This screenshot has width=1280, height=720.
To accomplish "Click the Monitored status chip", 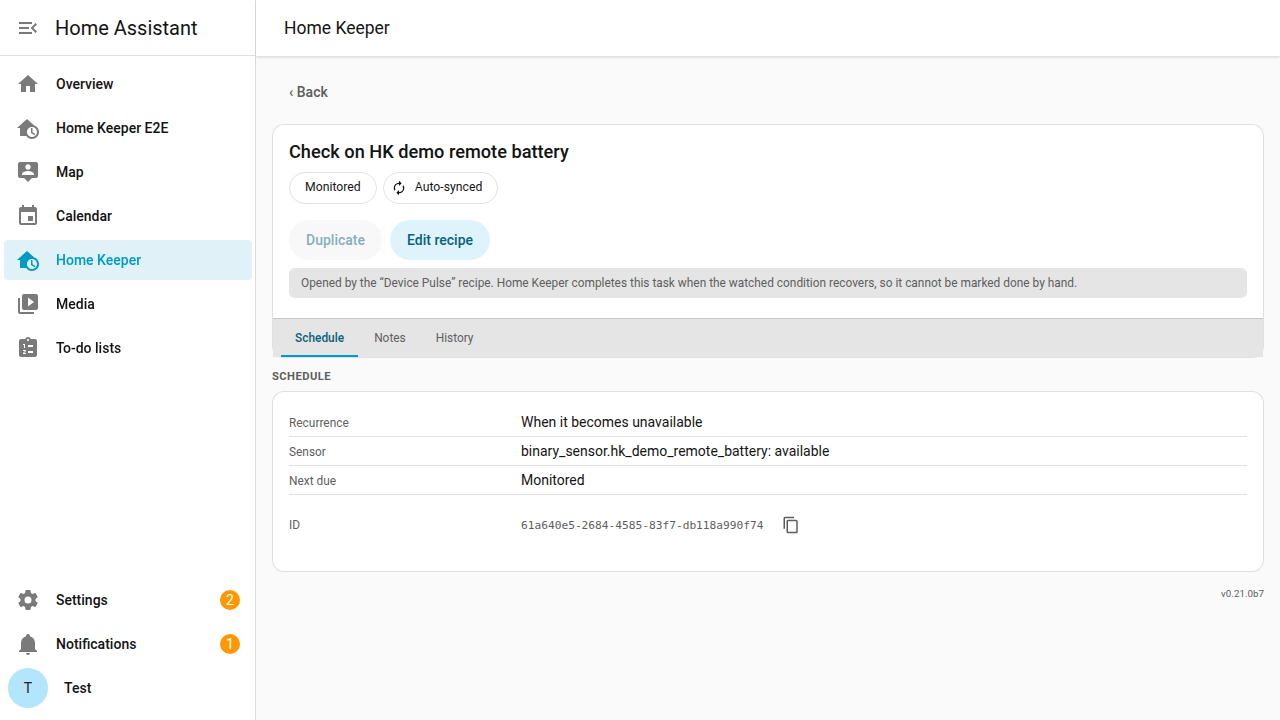I will click(333, 188).
